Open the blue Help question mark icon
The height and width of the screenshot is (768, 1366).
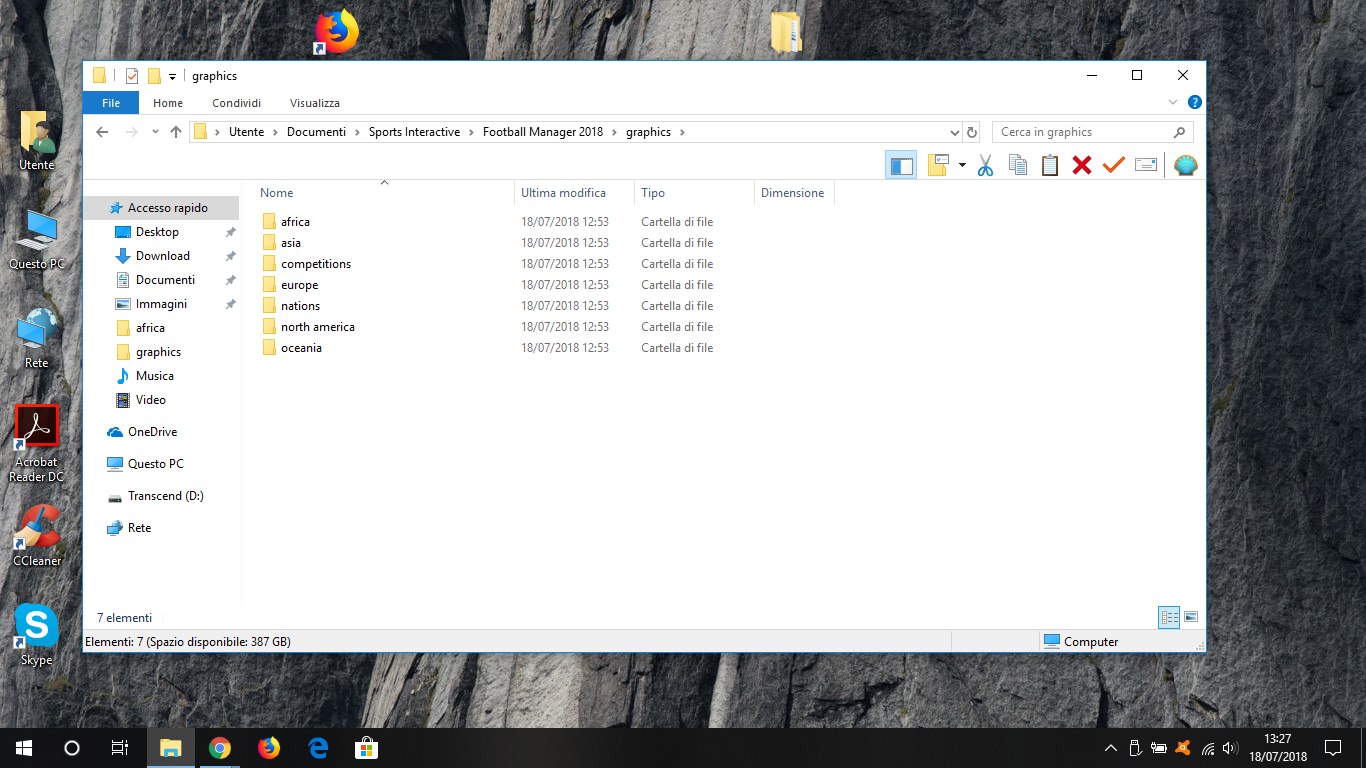tap(1194, 102)
